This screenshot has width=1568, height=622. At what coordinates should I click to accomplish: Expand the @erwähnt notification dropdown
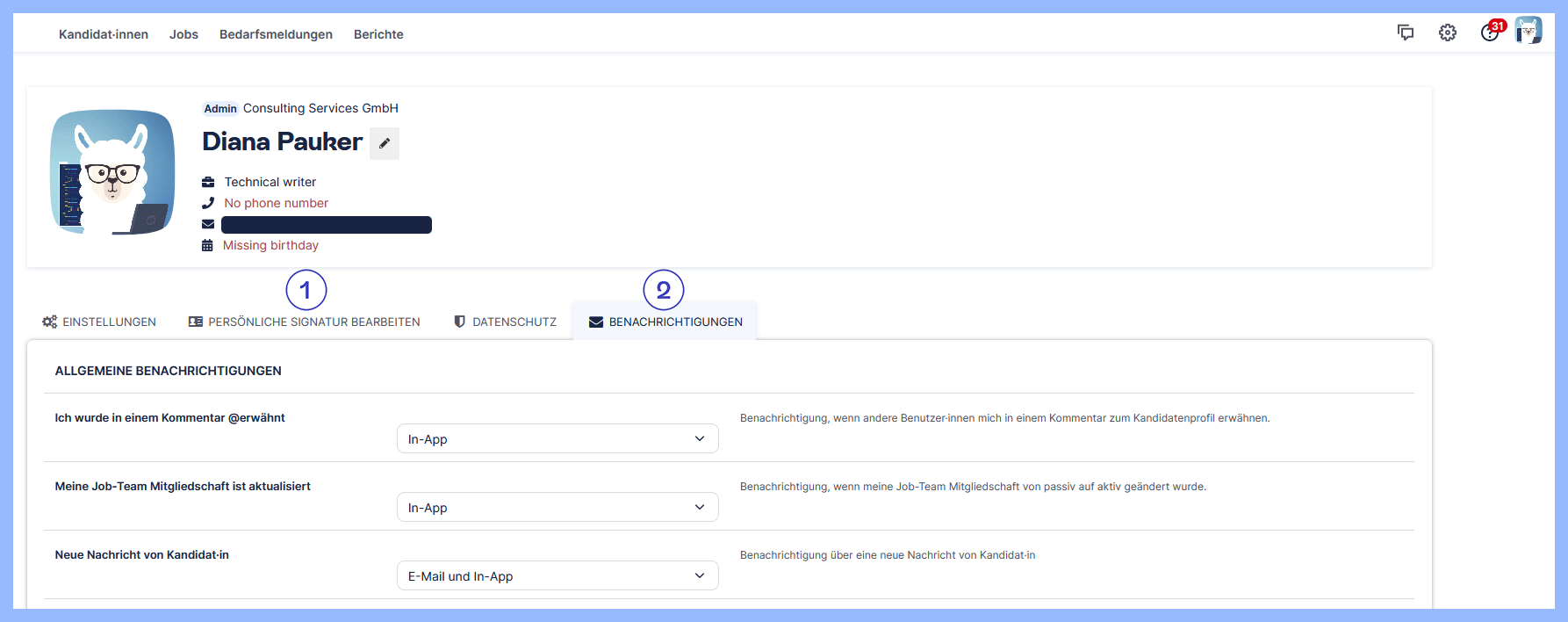557,438
